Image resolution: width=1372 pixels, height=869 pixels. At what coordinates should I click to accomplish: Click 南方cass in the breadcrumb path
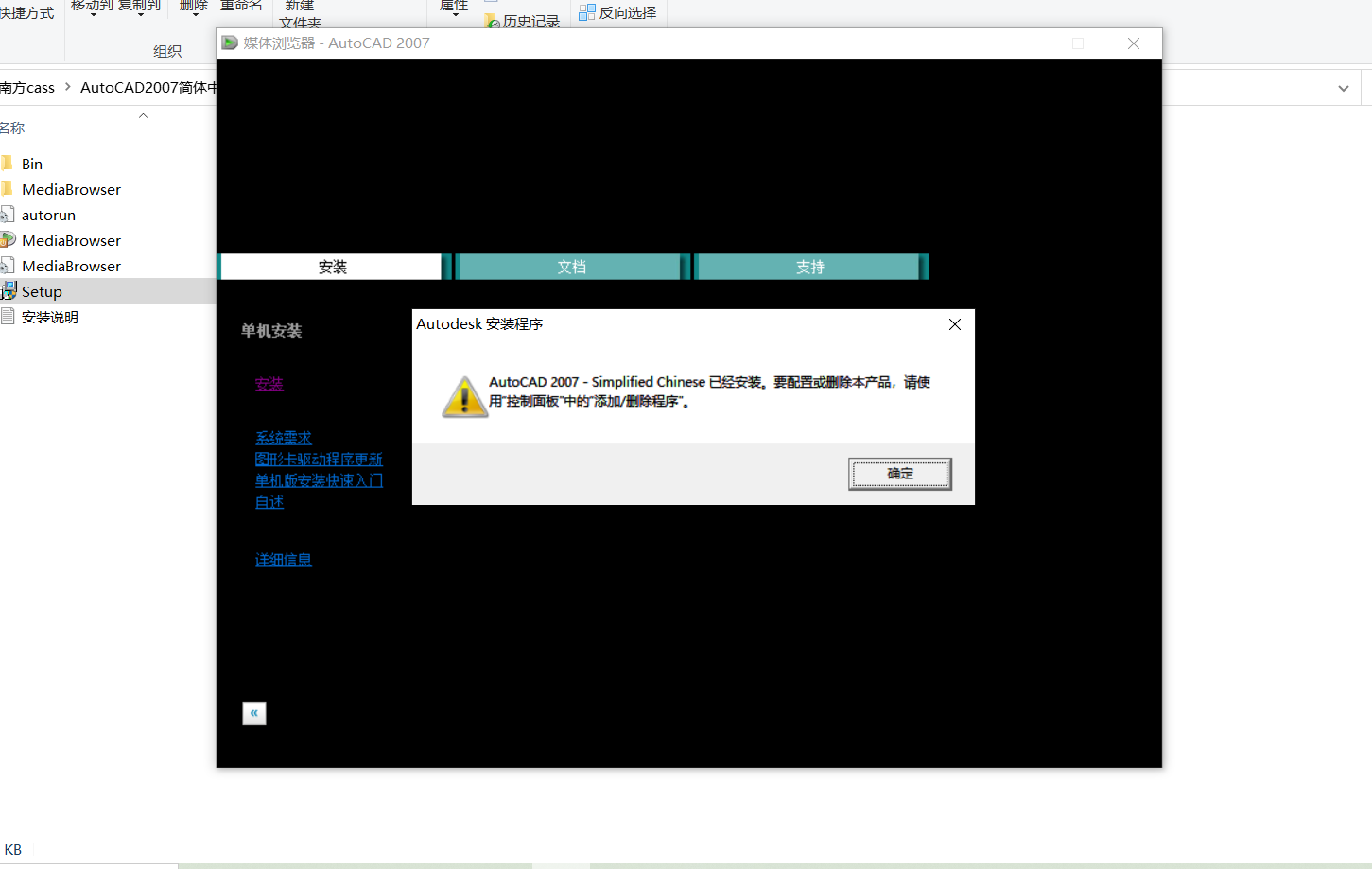(27, 87)
